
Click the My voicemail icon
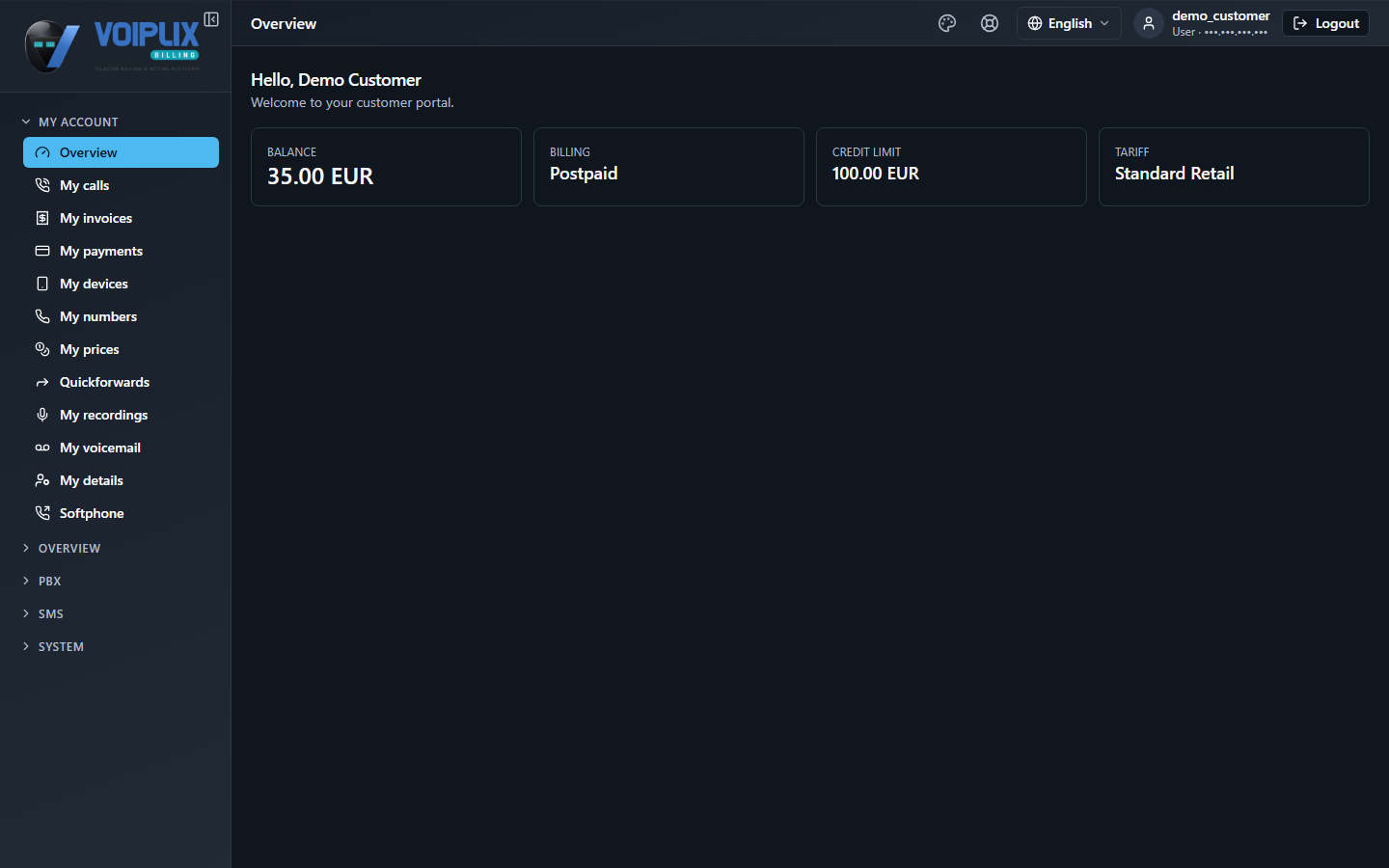(42, 448)
